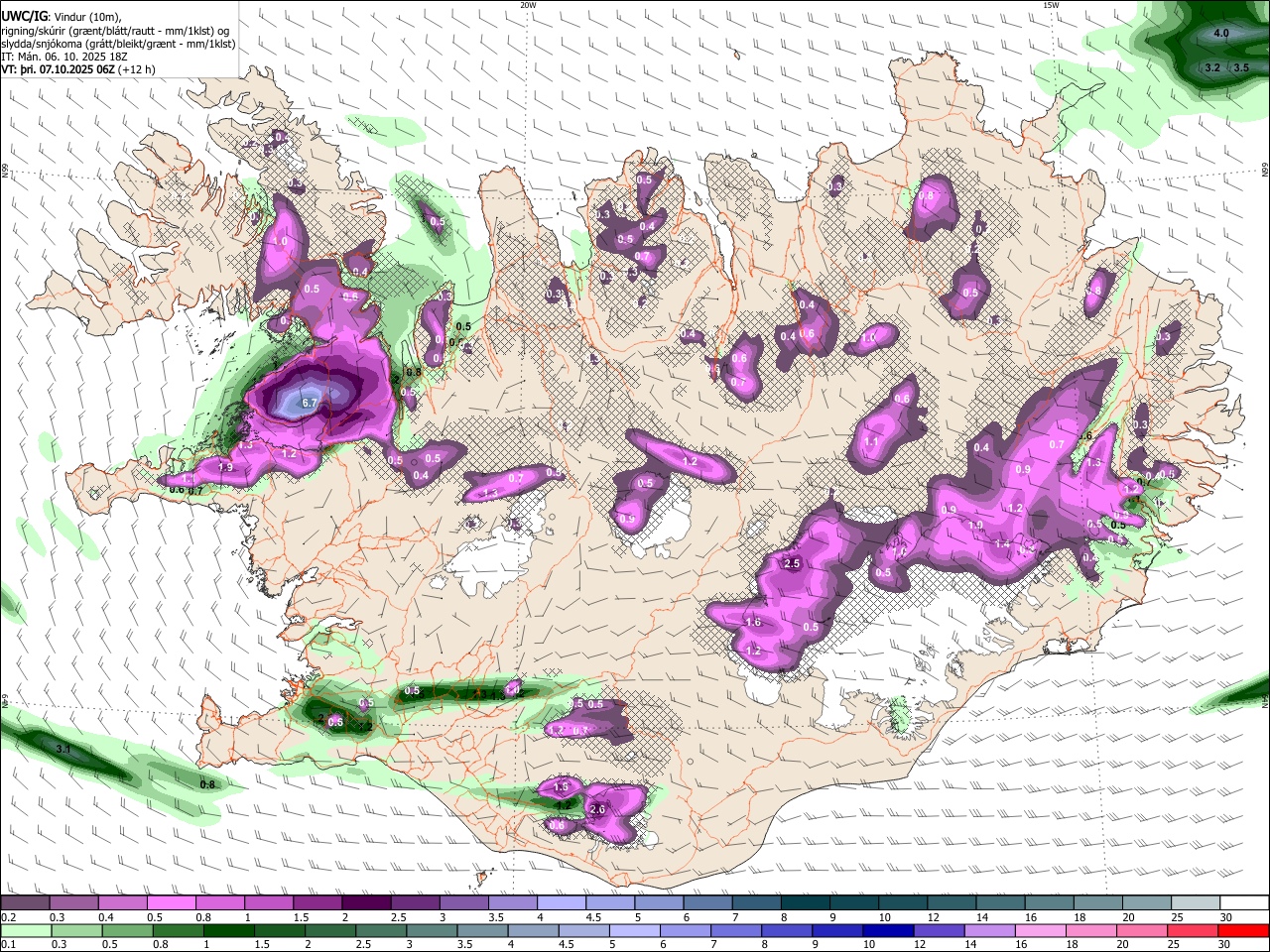The height and width of the screenshot is (952, 1270).
Task: Click the UWC/IG title text
Action: point(23,17)
